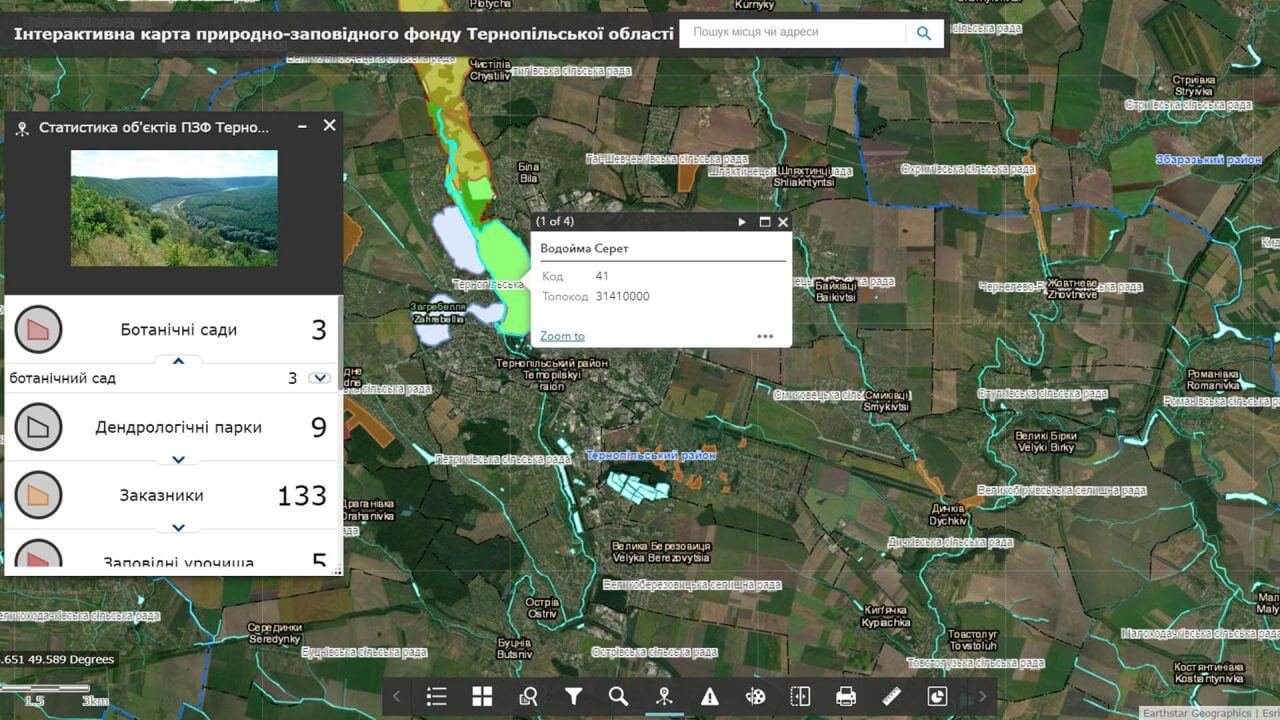Open the basemap gallery grid icon
The width and height of the screenshot is (1280, 720).
pyautogui.click(x=483, y=697)
